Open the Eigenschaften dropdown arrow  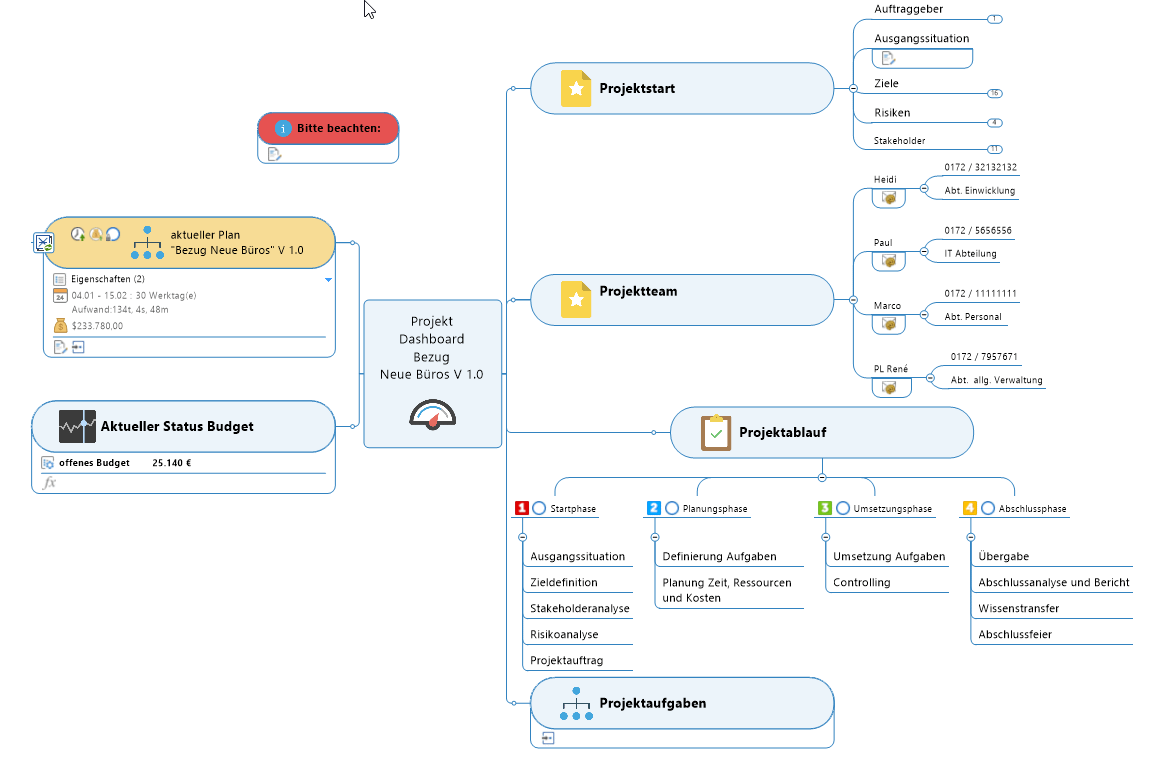pyautogui.click(x=328, y=280)
